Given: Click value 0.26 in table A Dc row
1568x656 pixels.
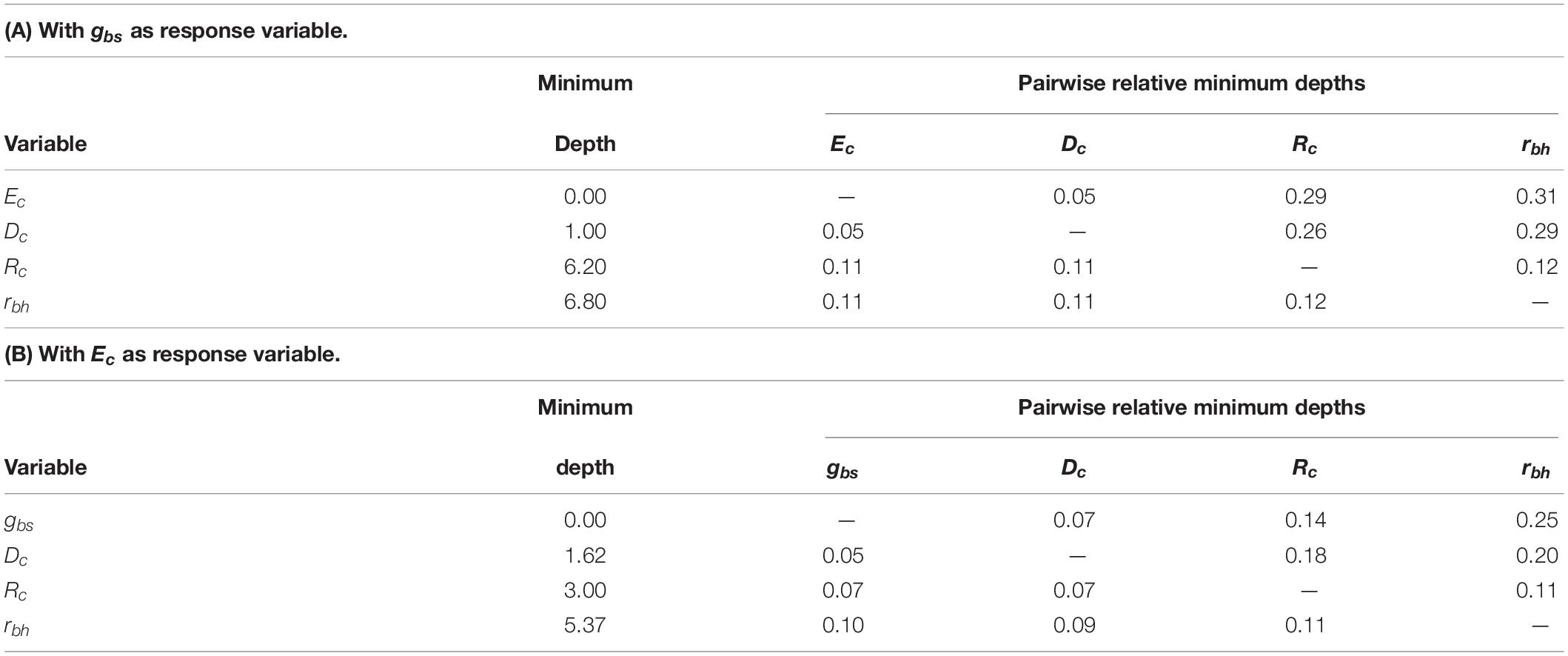Looking at the screenshot, I should click(1306, 231).
